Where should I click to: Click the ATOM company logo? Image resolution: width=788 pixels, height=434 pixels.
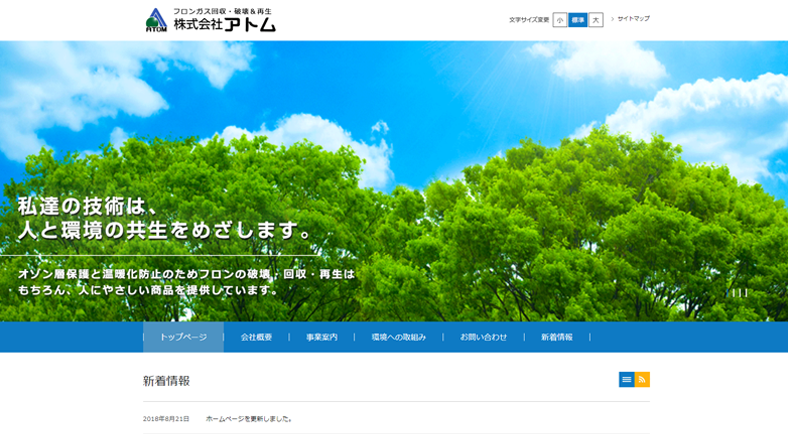click(x=156, y=21)
